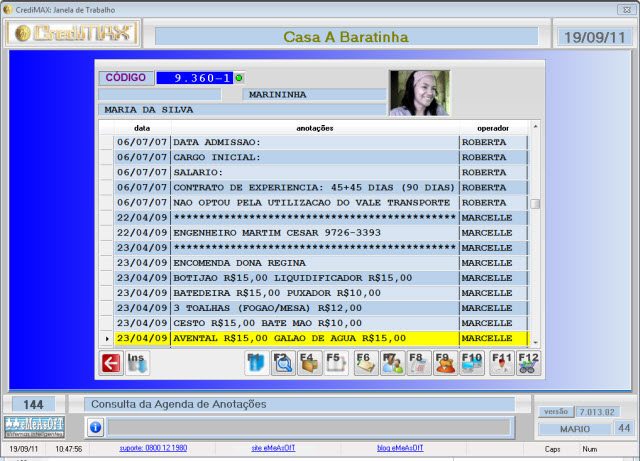Click the F9 toolbar icon
Viewport: 640px width, 461px height.
click(x=446, y=363)
